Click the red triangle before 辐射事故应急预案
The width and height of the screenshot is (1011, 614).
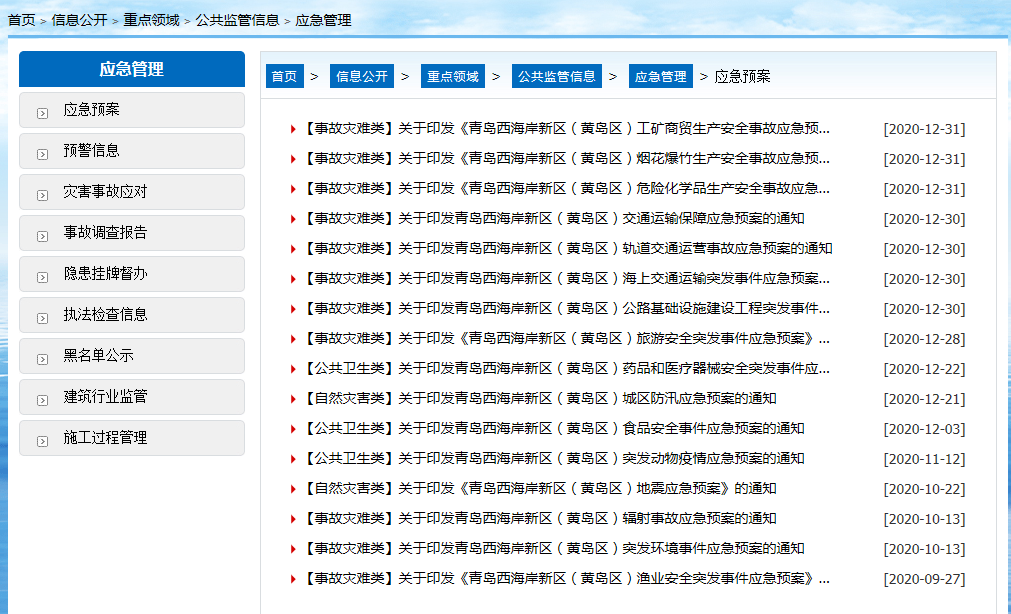293,519
